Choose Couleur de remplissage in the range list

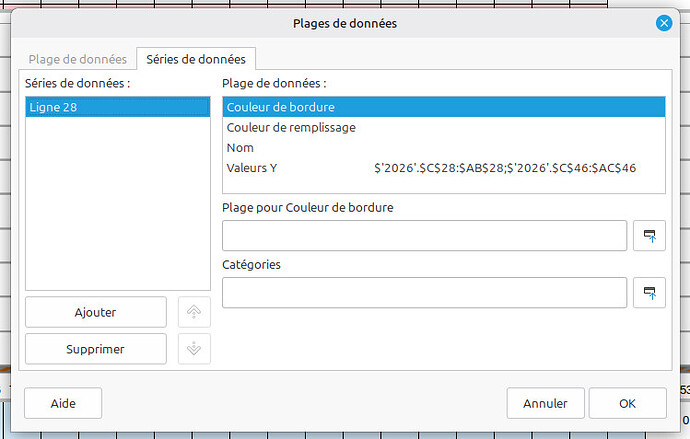291,127
